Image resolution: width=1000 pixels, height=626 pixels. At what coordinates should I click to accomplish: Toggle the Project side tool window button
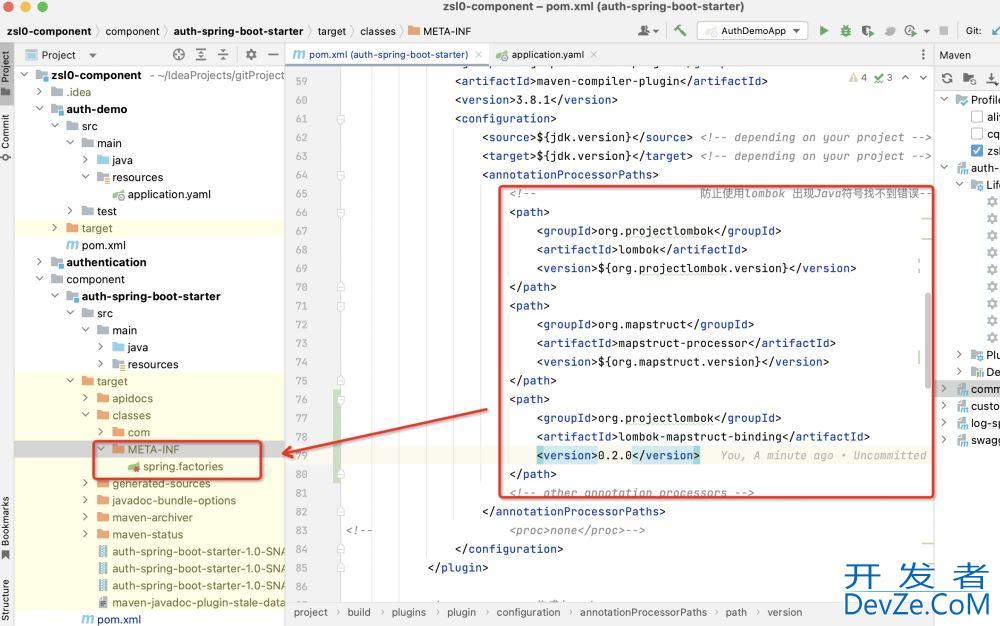click(6, 72)
